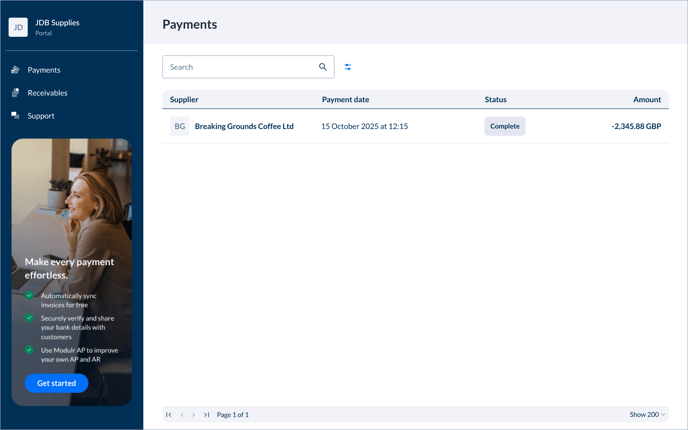Click the magnifying glass search icon
The width and height of the screenshot is (688, 430).
(322, 67)
